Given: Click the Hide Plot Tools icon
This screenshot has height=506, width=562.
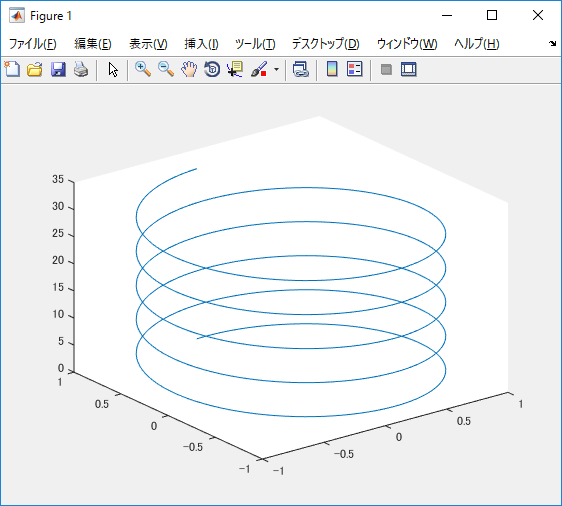Looking at the screenshot, I should [x=386, y=69].
